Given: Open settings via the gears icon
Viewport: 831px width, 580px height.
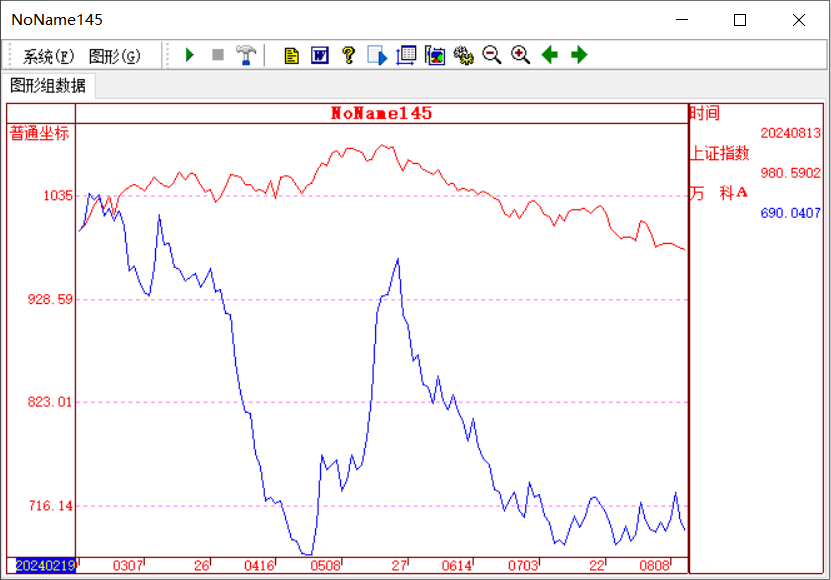Looking at the screenshot, I should [463, 55].
